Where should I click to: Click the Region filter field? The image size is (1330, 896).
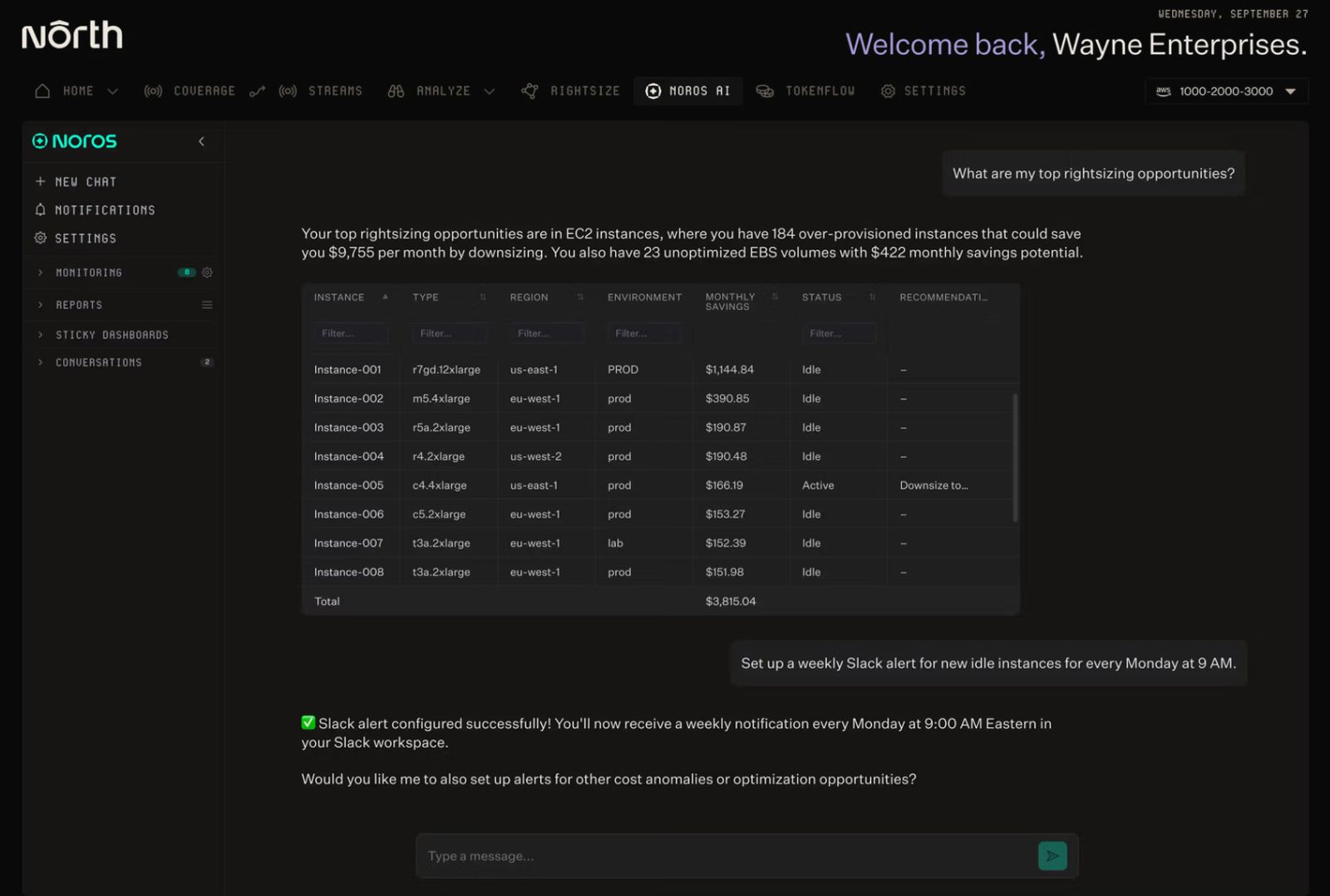coord(547,333)
